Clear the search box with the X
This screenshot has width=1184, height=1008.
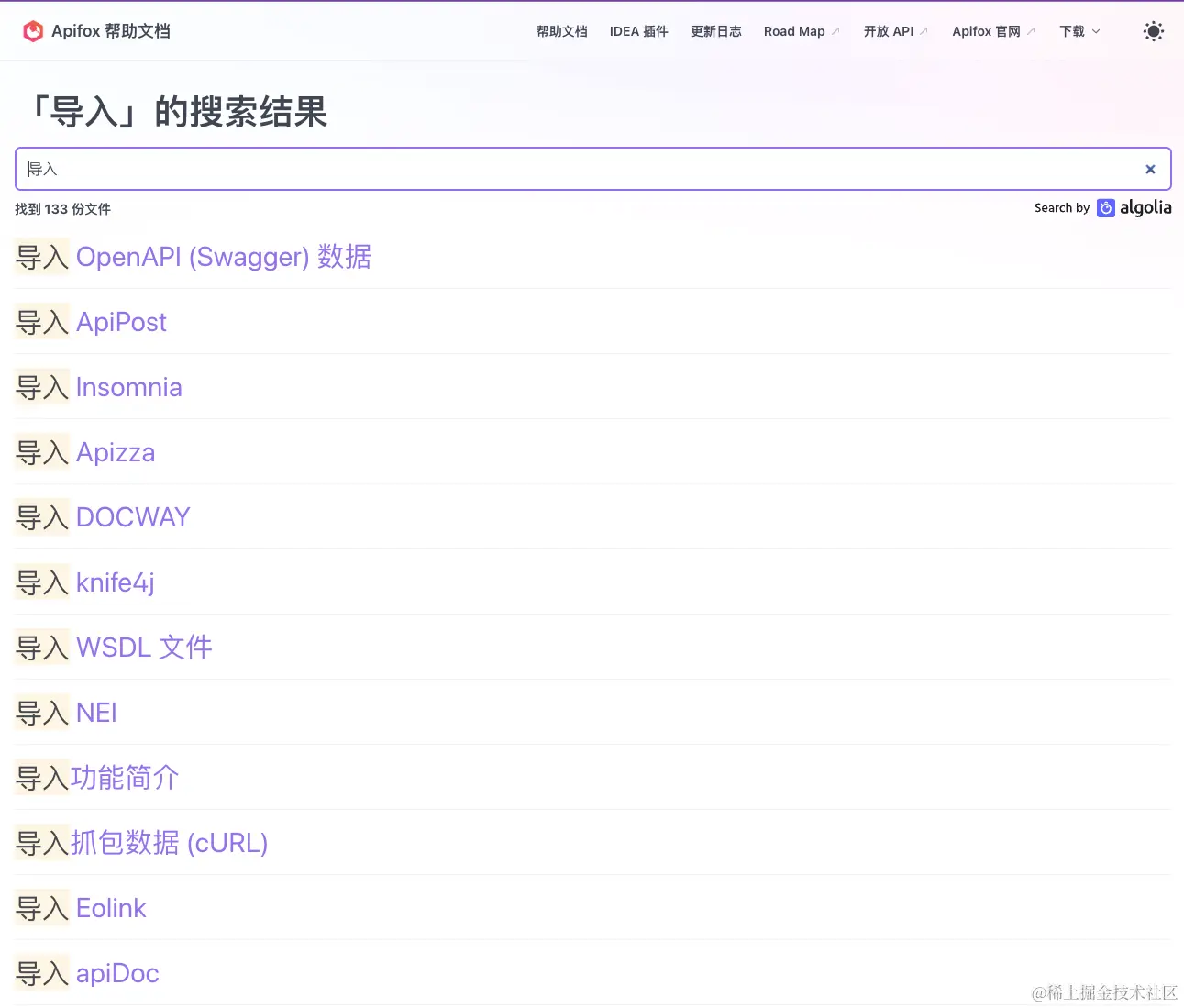[1150, 169]
